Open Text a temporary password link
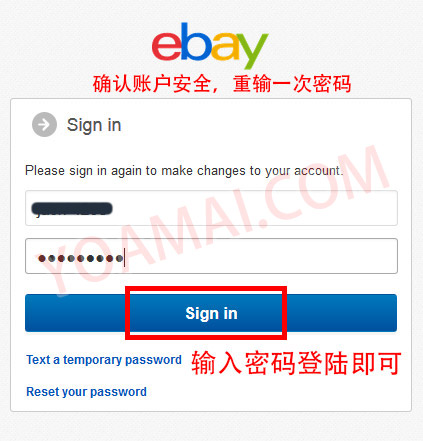 [104, 360]
